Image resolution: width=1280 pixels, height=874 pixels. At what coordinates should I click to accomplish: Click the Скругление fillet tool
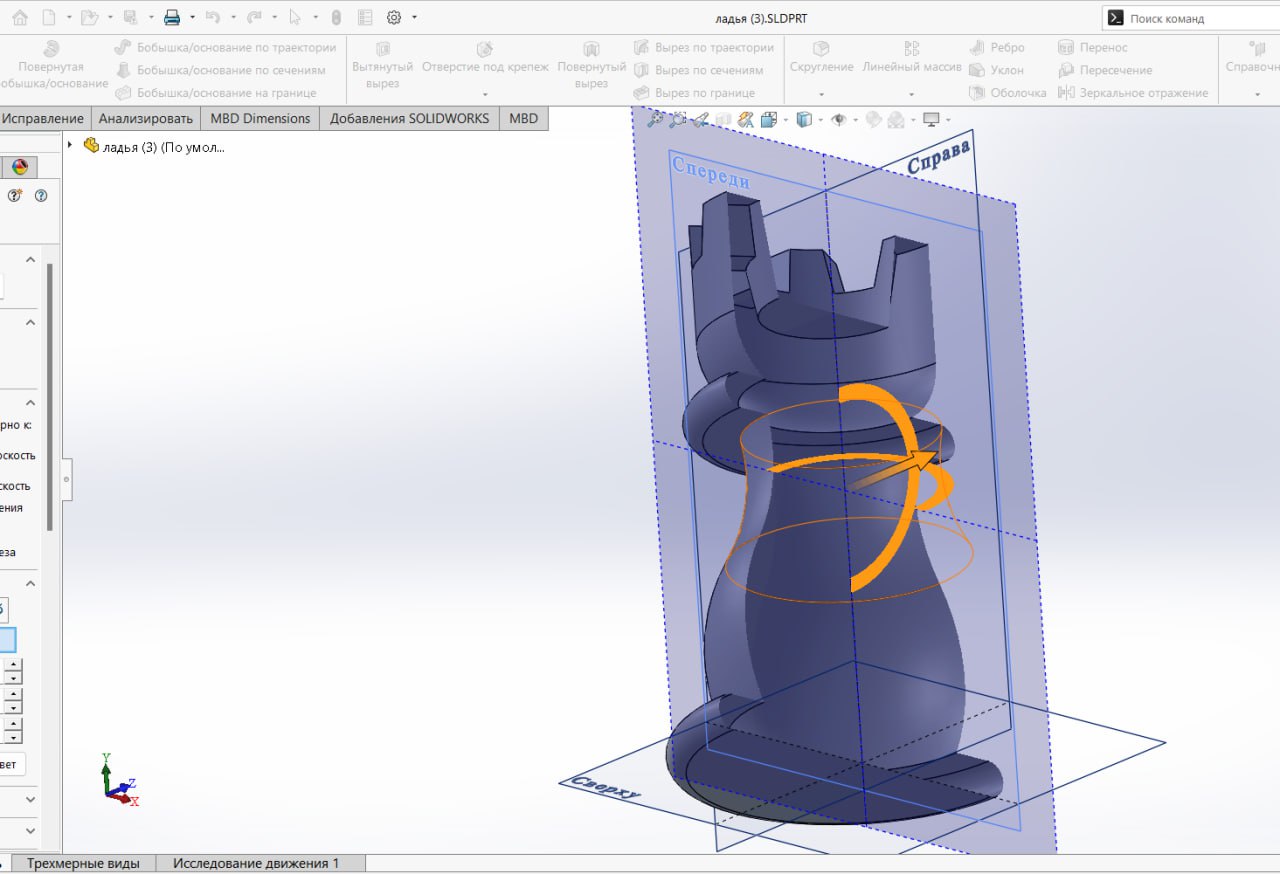coord(821,57)
